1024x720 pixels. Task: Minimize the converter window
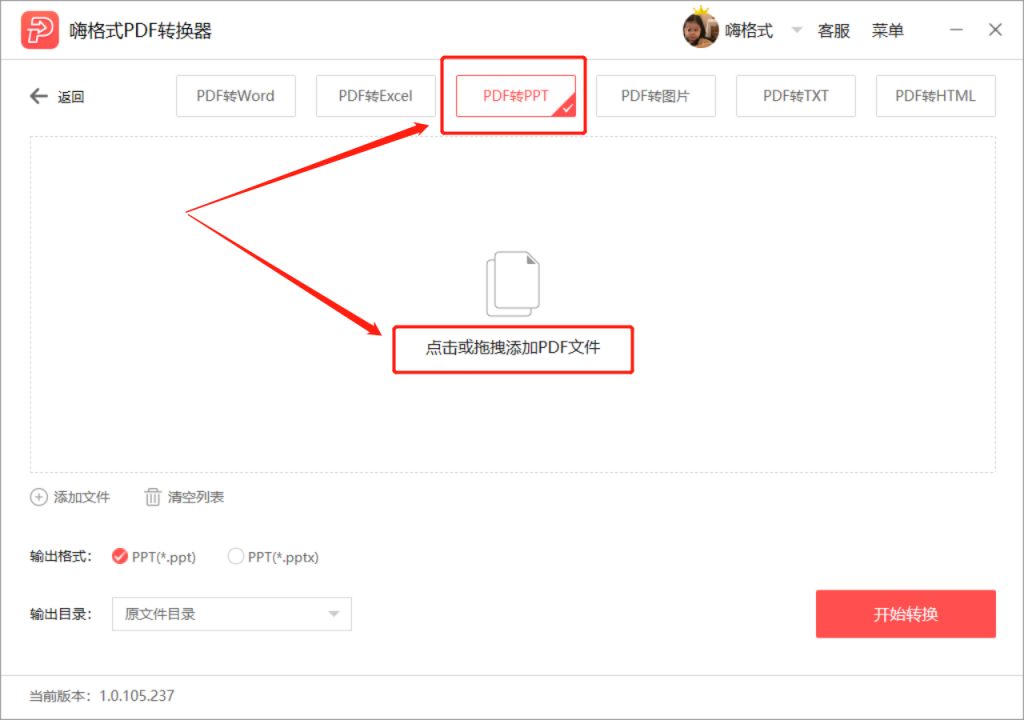click(x=956, y=30)
